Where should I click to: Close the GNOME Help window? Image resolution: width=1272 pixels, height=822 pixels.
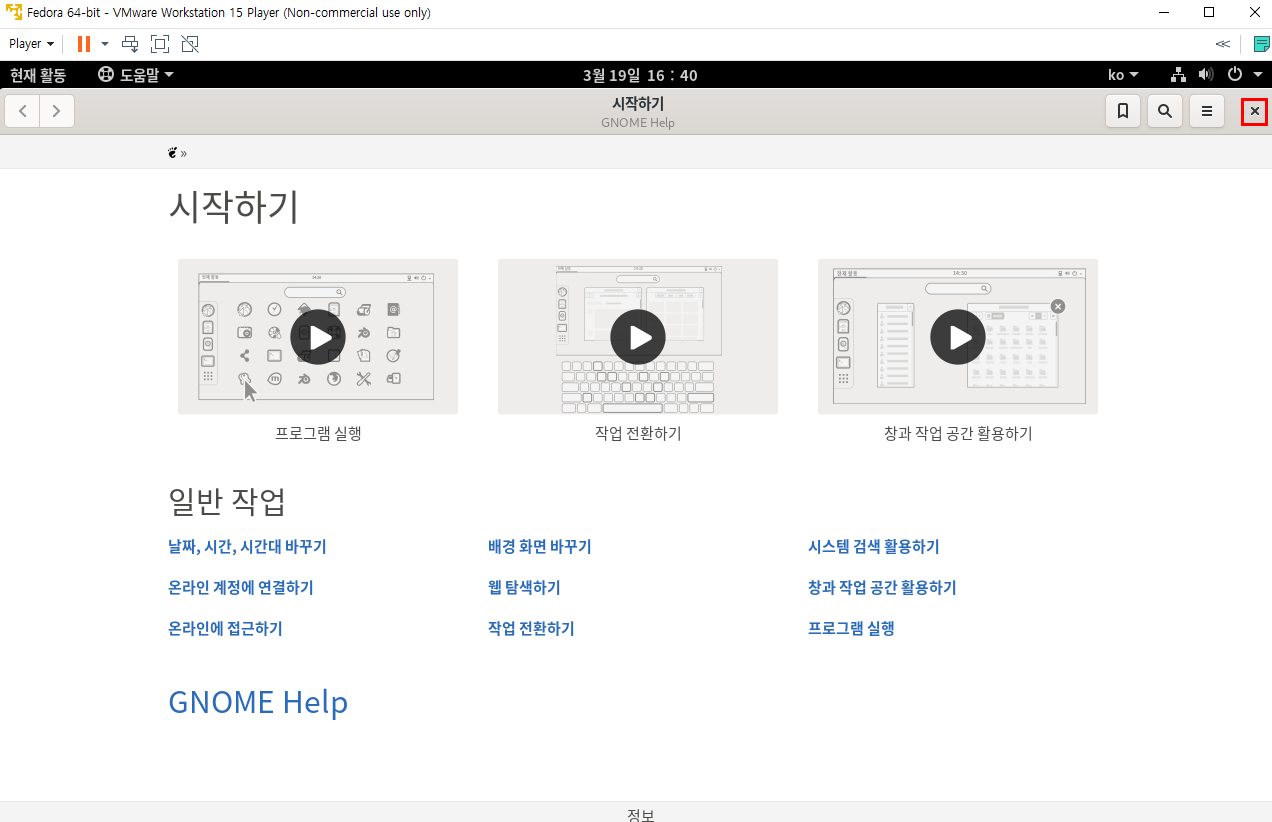(1255, 111)
